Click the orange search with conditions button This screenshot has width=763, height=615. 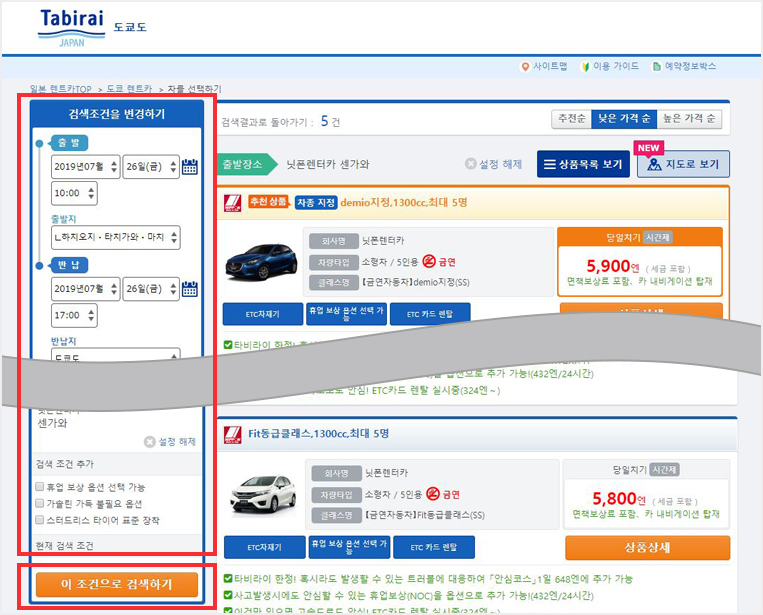[116, 584]
